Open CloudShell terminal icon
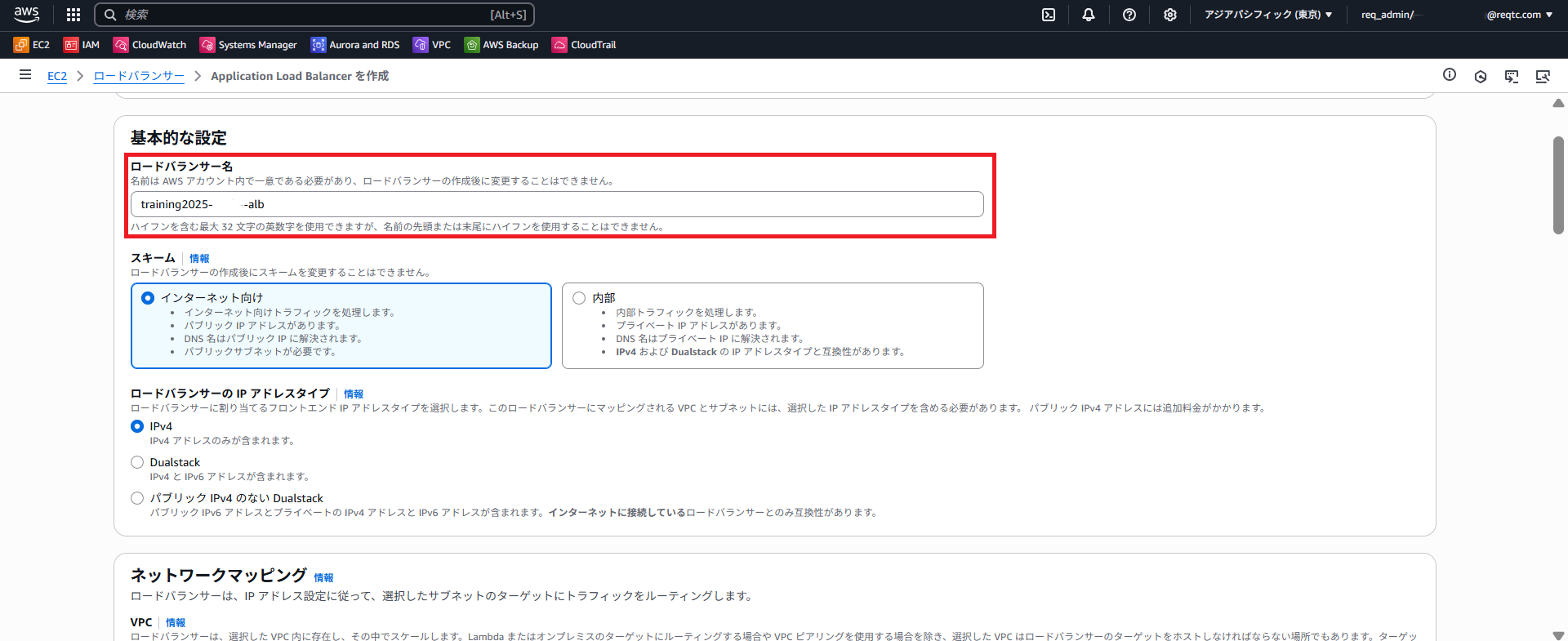 click(1049, 15)
